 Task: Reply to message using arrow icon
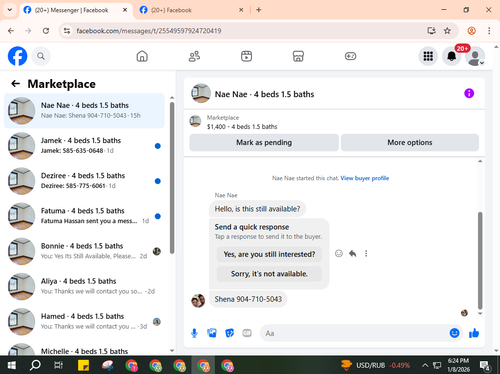tap(353, 254)
